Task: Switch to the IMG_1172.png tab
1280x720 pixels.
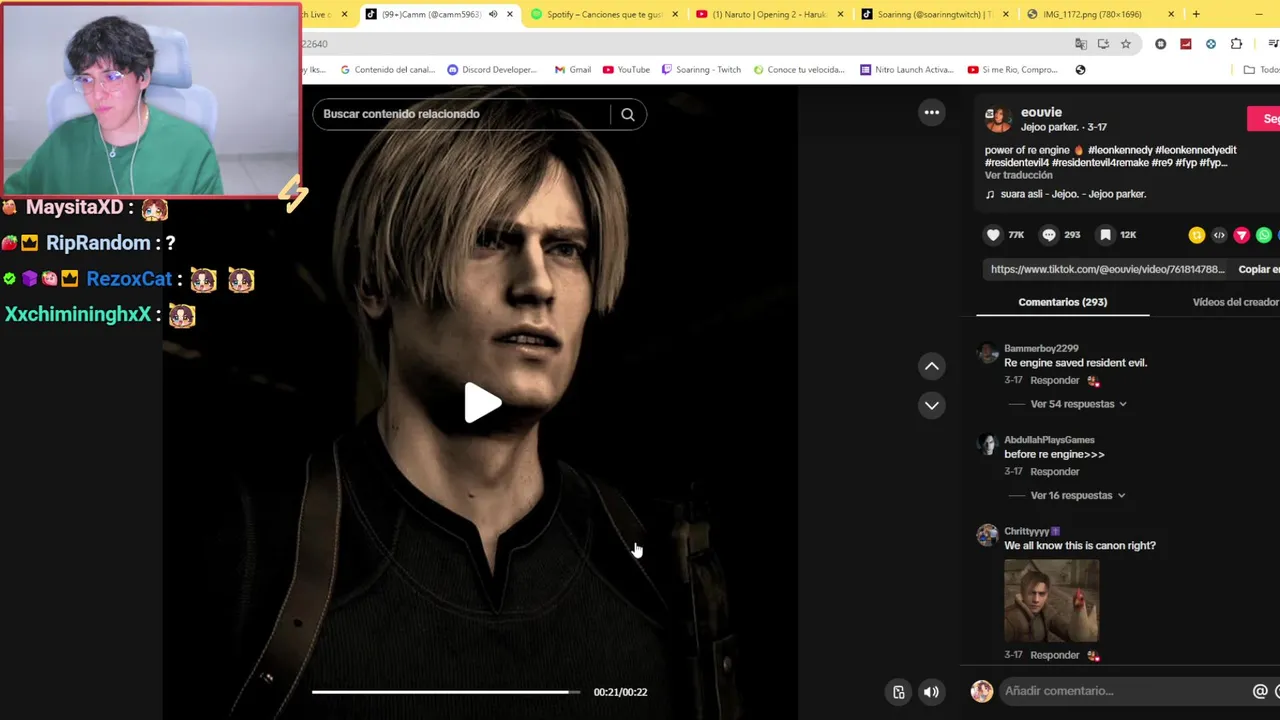Action: (1099, 14)
